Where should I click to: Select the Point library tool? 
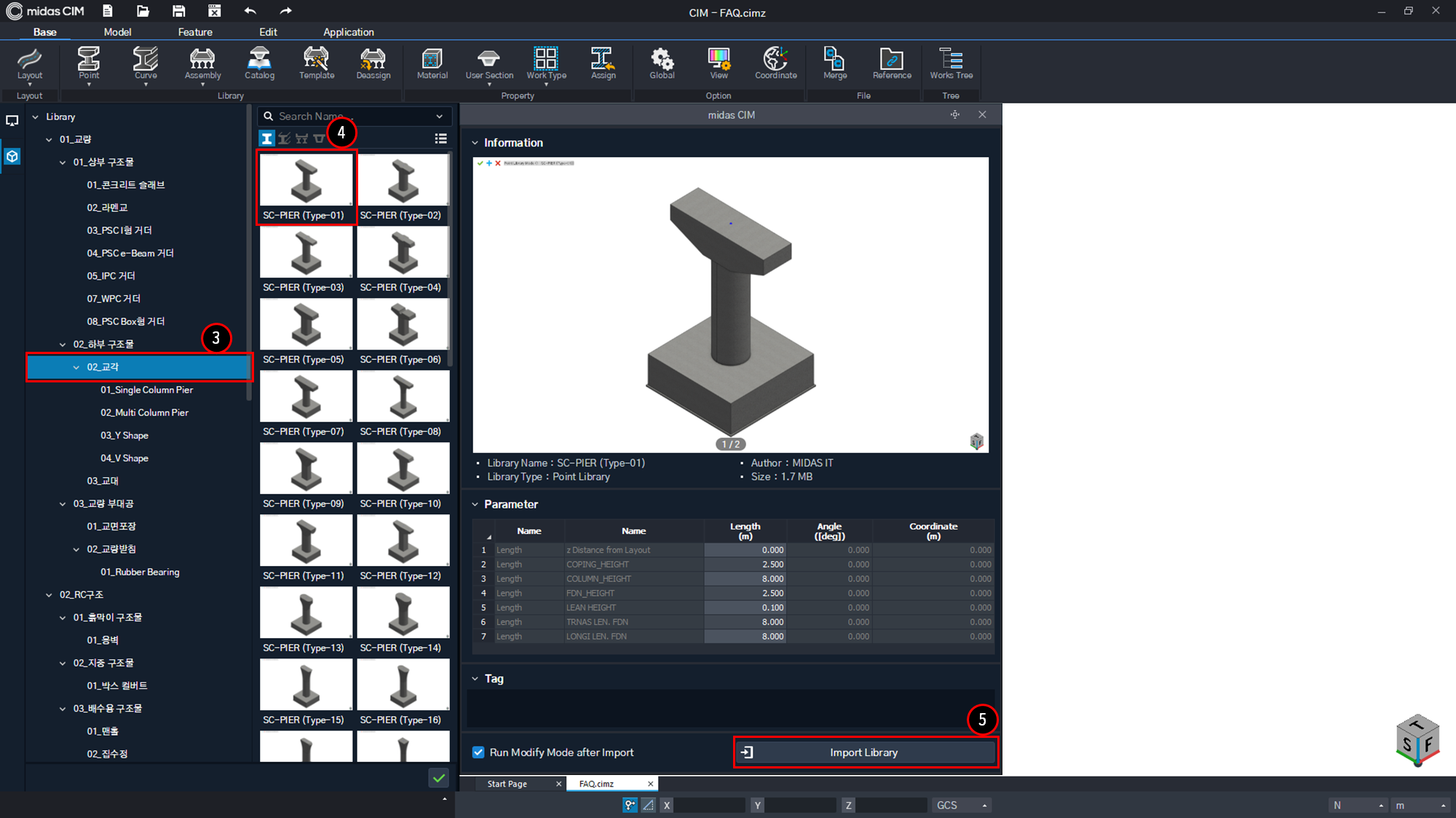[88, 64]
